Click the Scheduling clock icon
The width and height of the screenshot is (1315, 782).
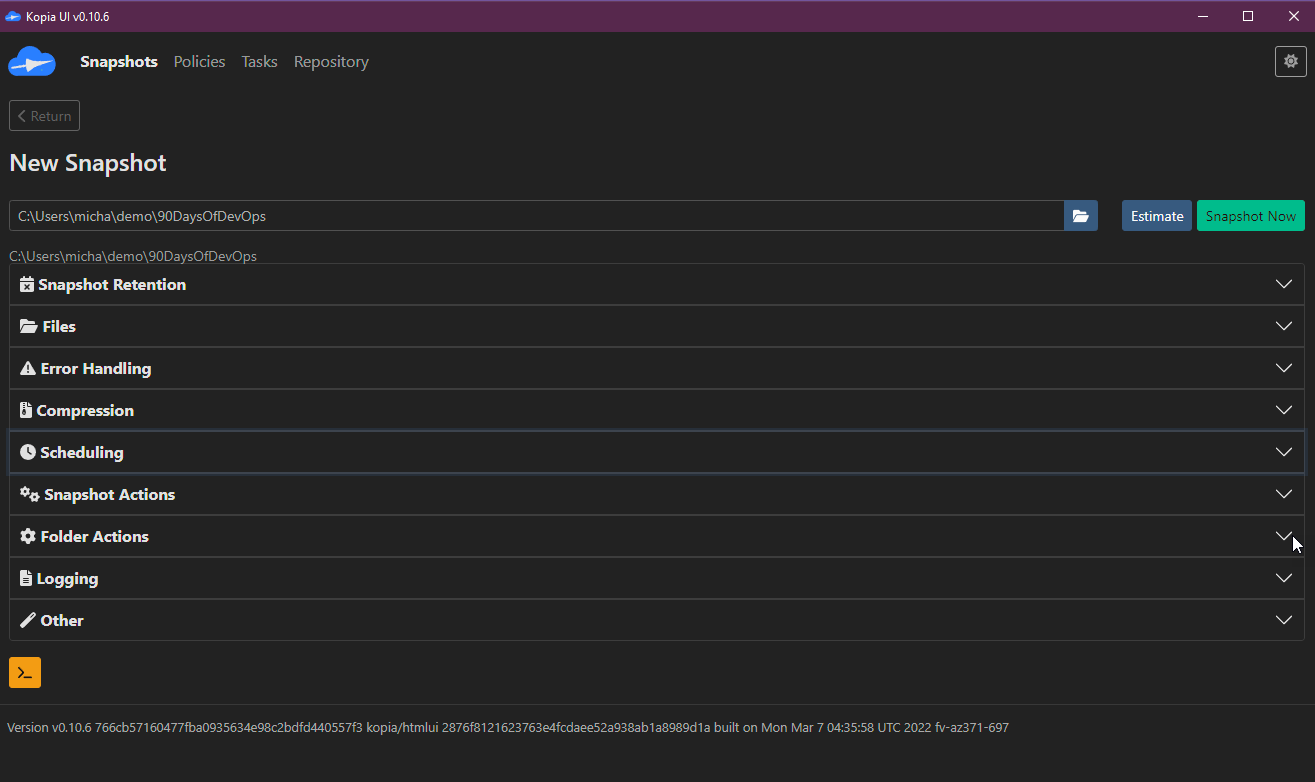28,453
